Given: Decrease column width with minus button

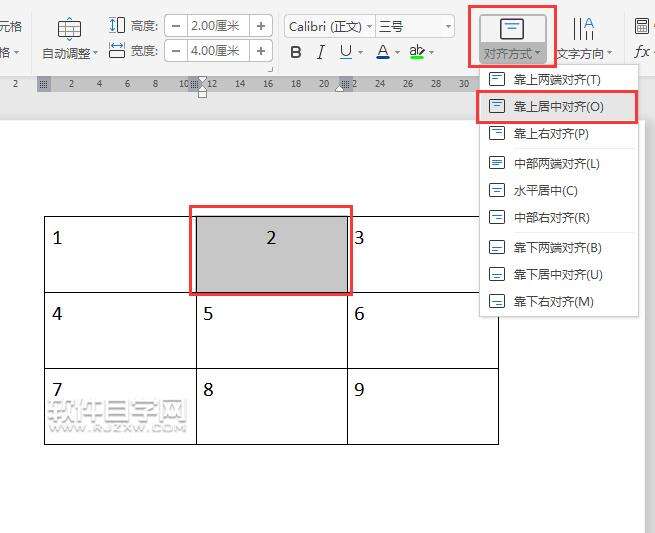Looking at the screenshot, I should (176, 51).
